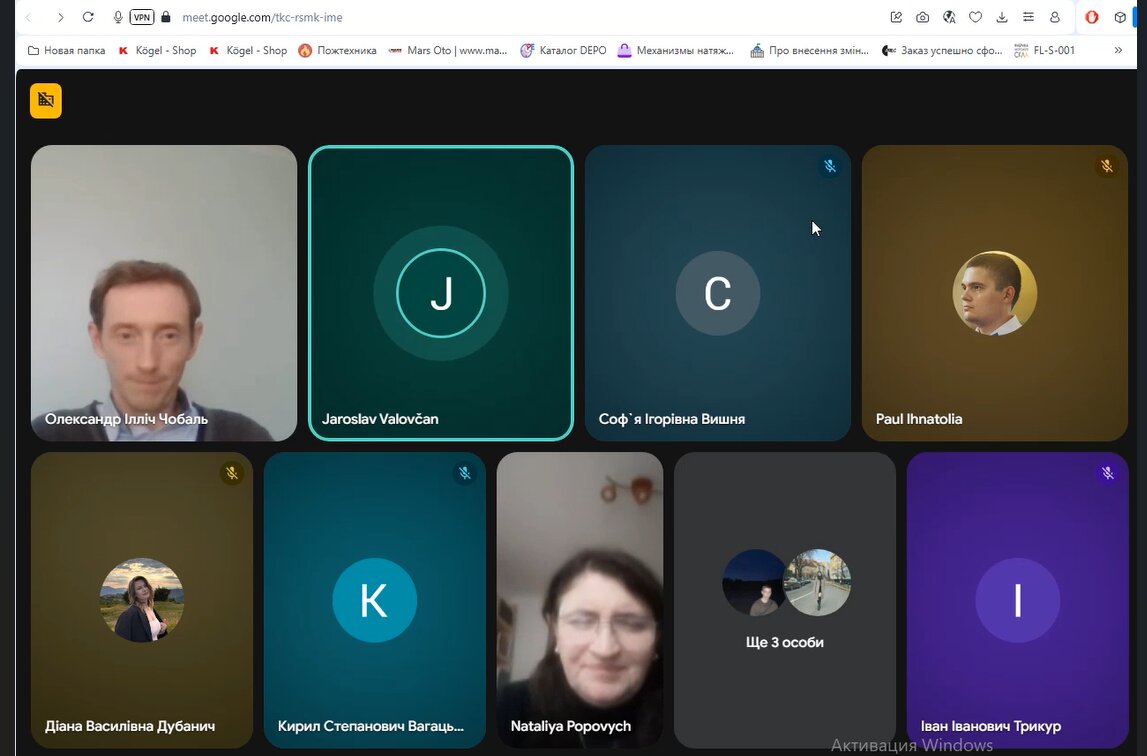This screenshot has height=756, width=1147.
Task: Click muted mic icon on Paul Ihnatolia tile
Action: pyautogui.click(x=1107, y=166)
